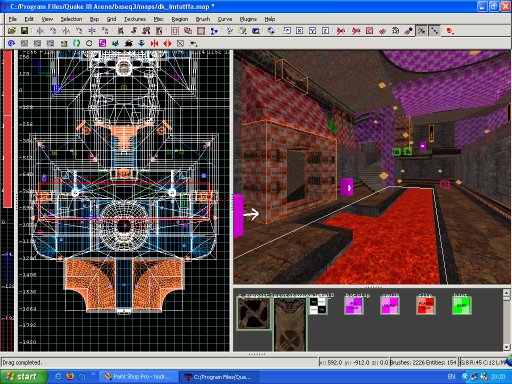512x384 pixels.
Task: Click texture browser scrollbar down arrow
Action: (x=506, y=347)
